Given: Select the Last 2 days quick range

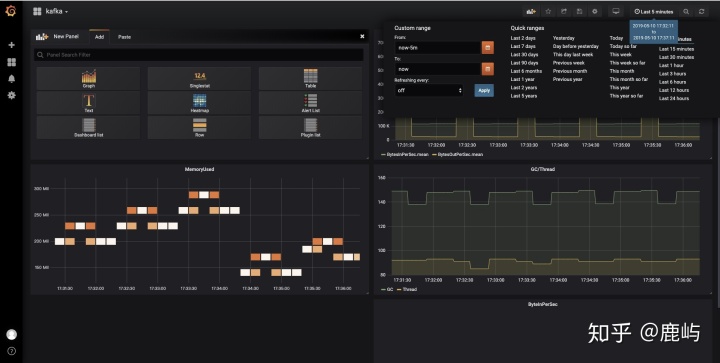Looking at the screenshot, I should coord(523,38).
